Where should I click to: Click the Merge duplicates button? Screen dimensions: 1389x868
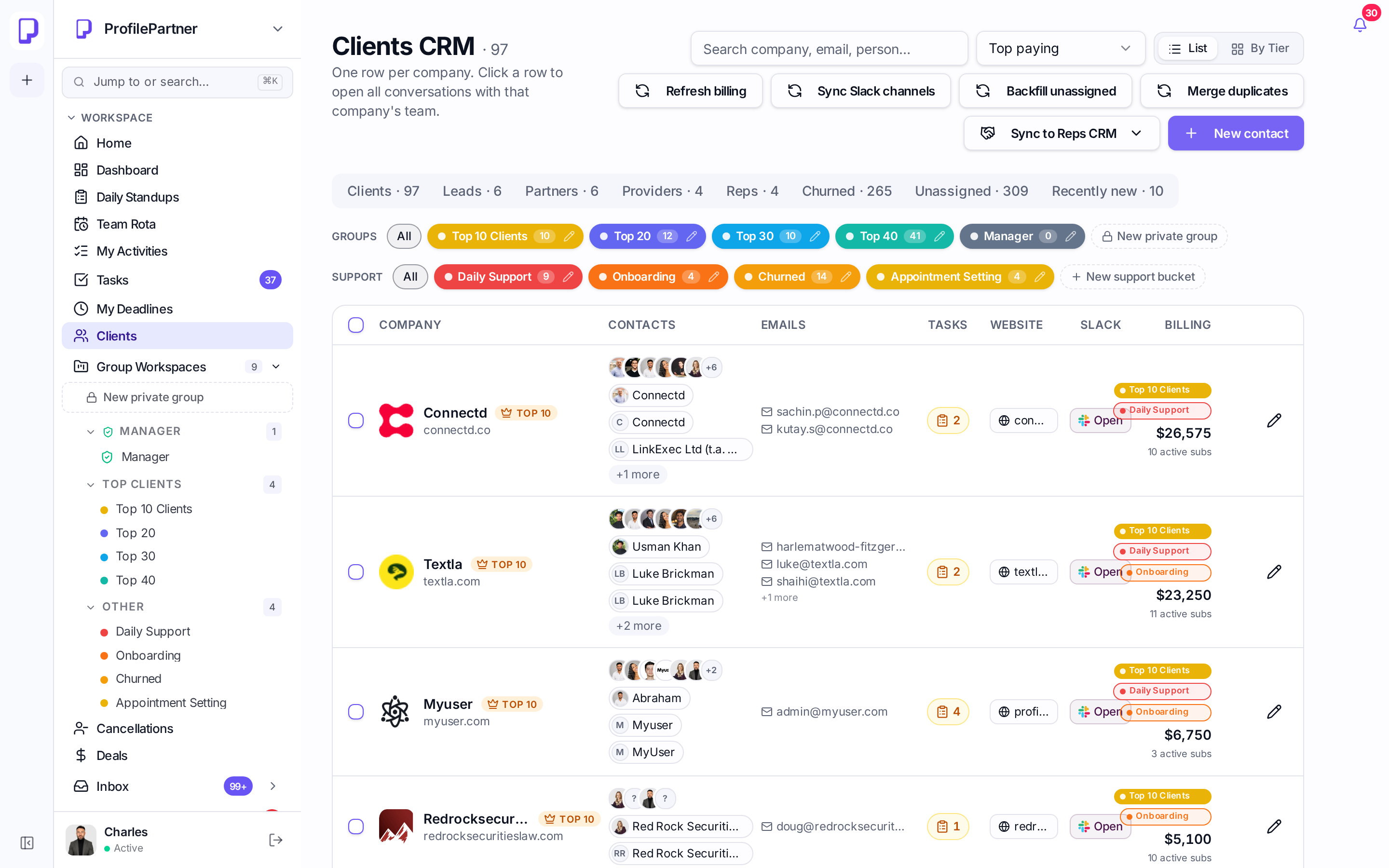click(1221, 91)
